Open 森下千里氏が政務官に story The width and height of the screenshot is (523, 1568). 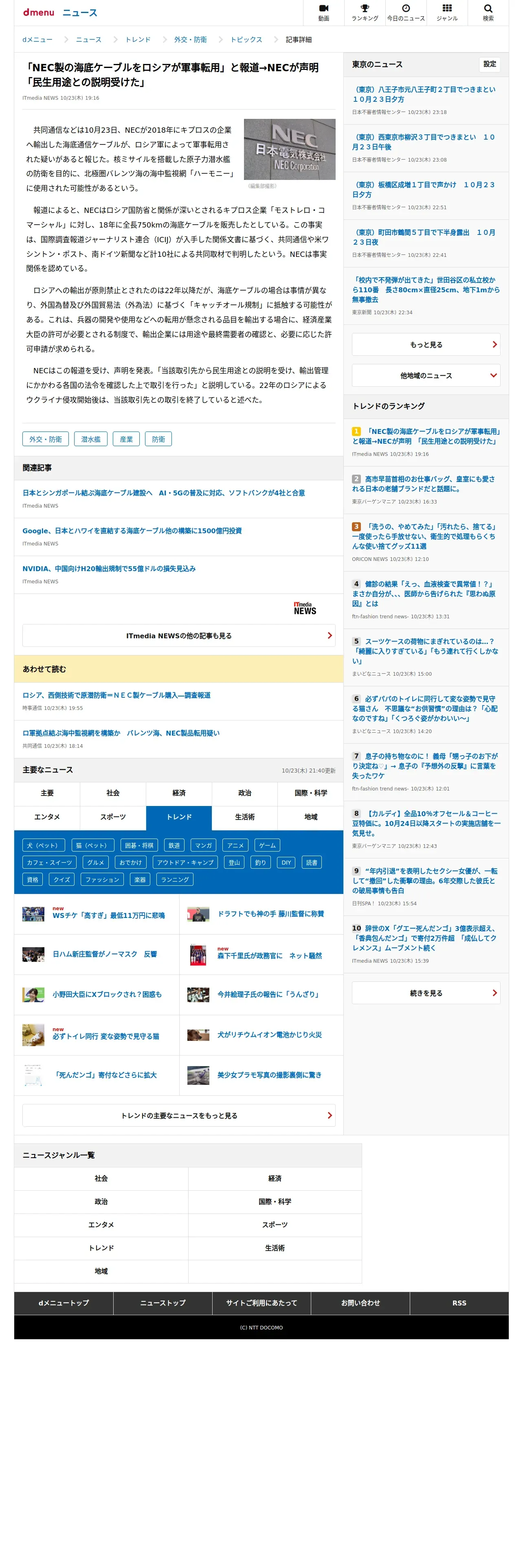pos(270,956)
